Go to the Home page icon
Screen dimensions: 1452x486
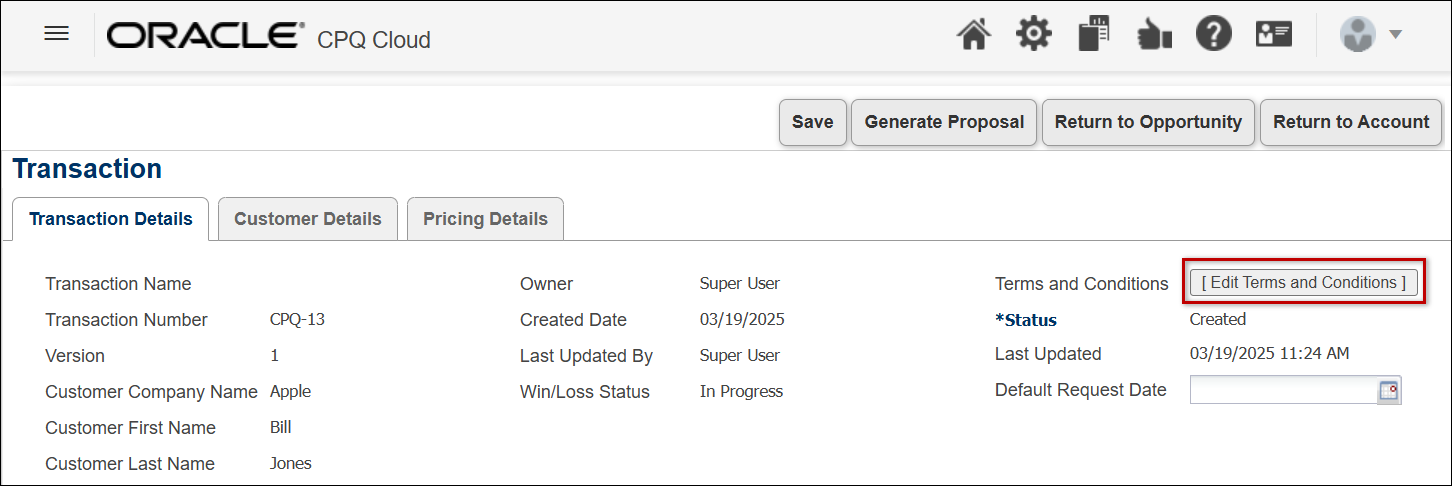click(974, 35)
